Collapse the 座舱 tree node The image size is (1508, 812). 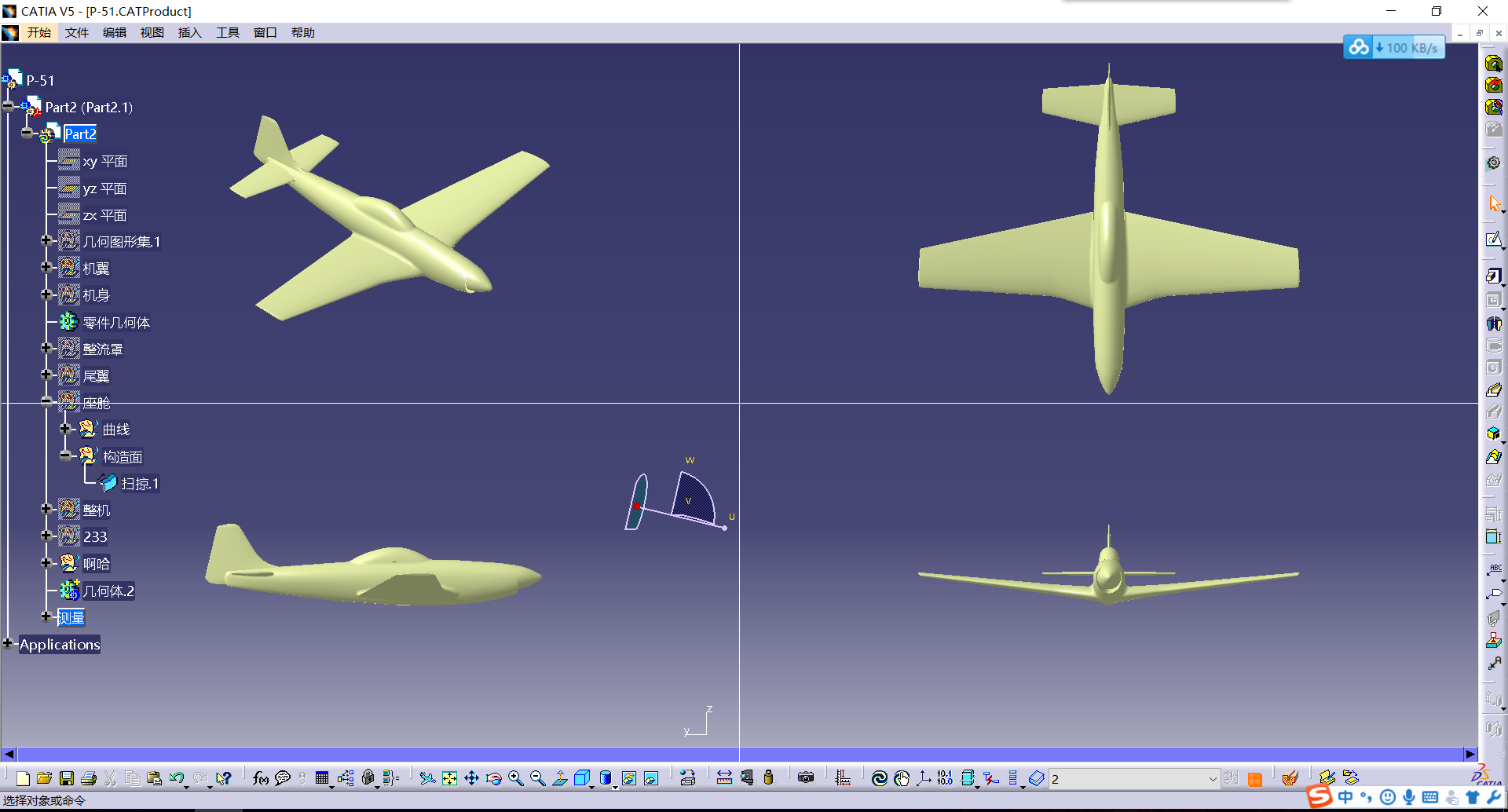tap(46, 401)
